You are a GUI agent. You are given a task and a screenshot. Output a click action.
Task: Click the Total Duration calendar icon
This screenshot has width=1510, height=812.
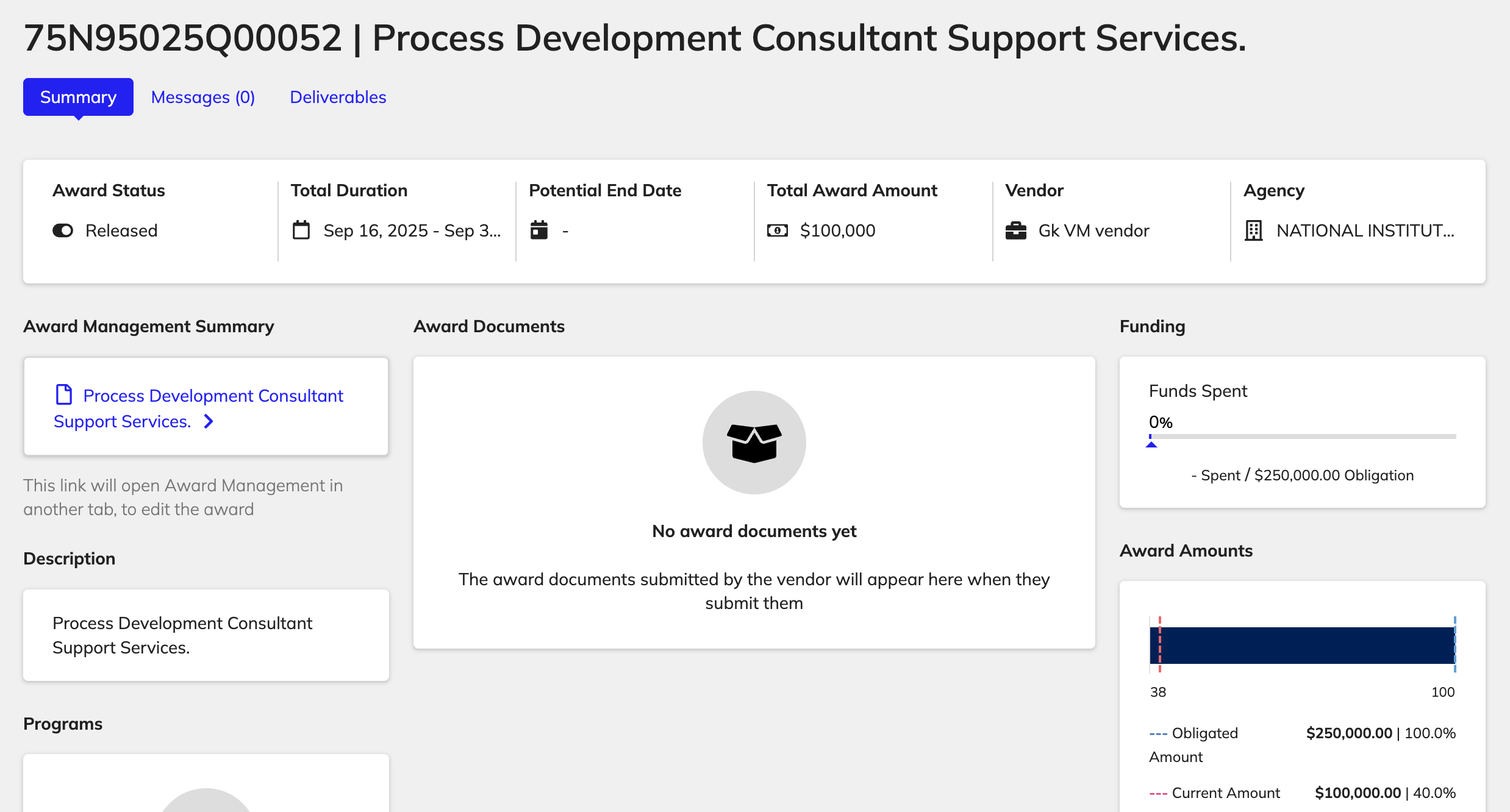point(301,230)
